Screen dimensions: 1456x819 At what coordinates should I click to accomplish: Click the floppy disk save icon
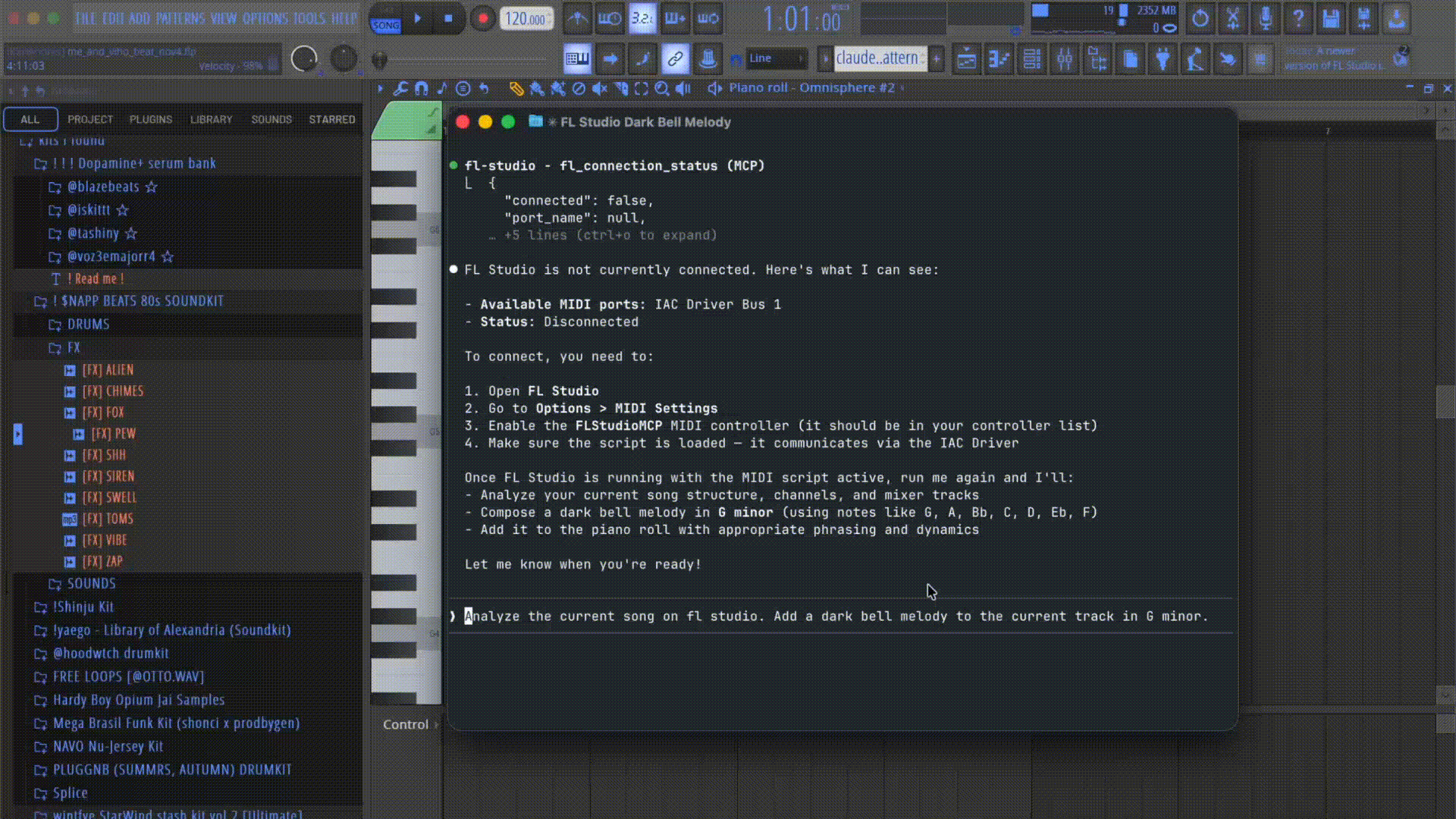click(1331, 18)
